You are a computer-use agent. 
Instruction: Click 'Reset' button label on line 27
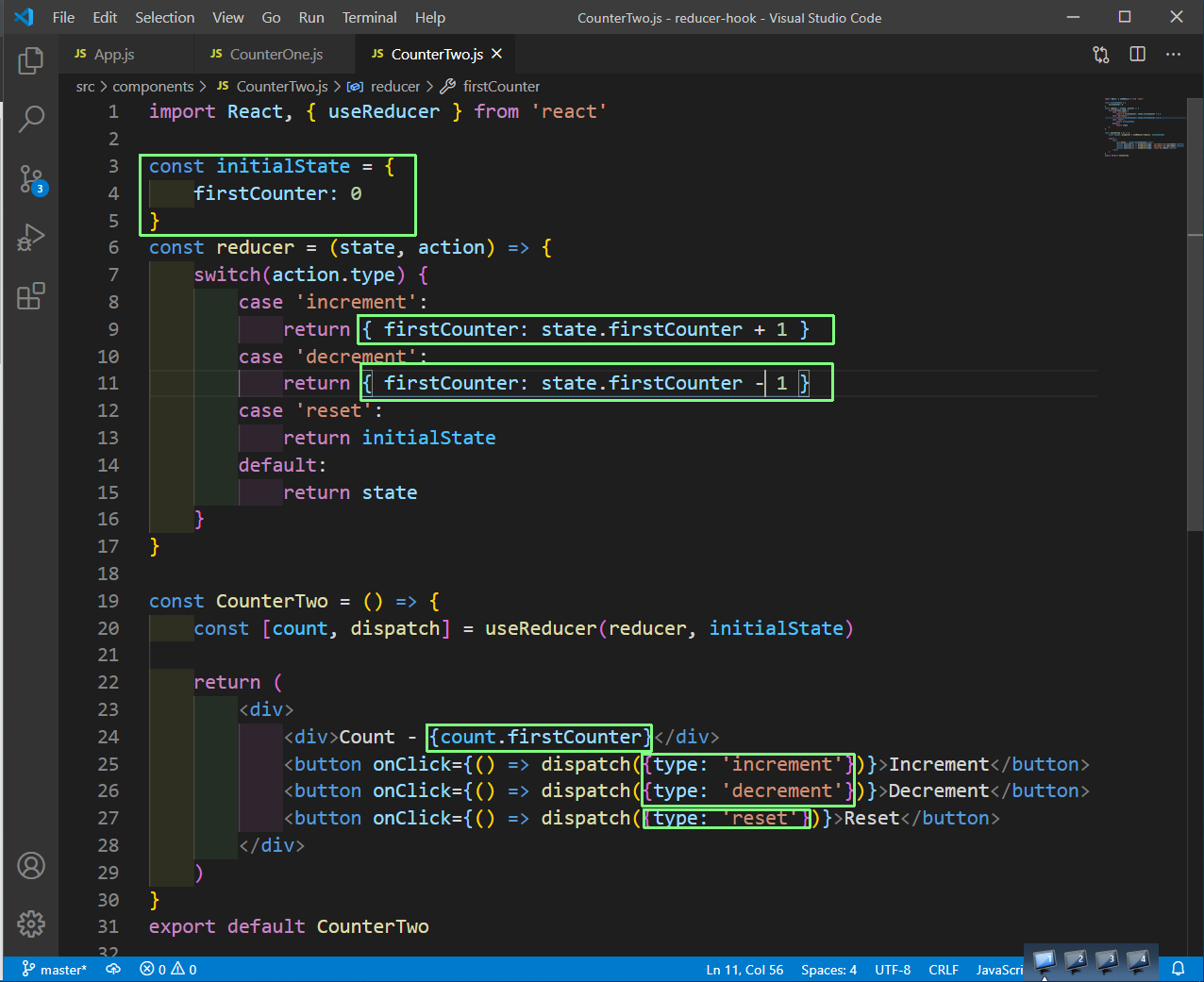(872, 818)
